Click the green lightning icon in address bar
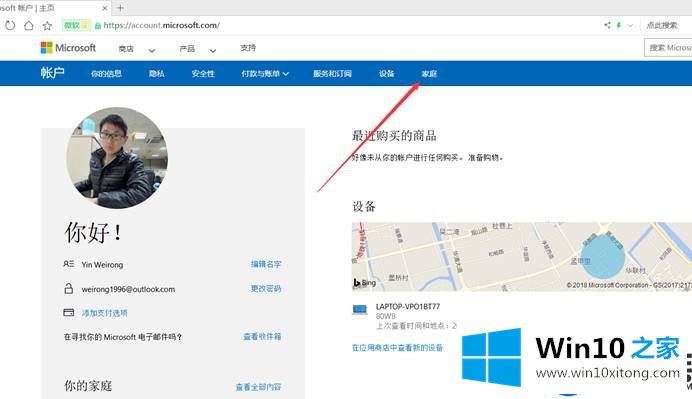The image size is (692, 399). click(619, 25)
